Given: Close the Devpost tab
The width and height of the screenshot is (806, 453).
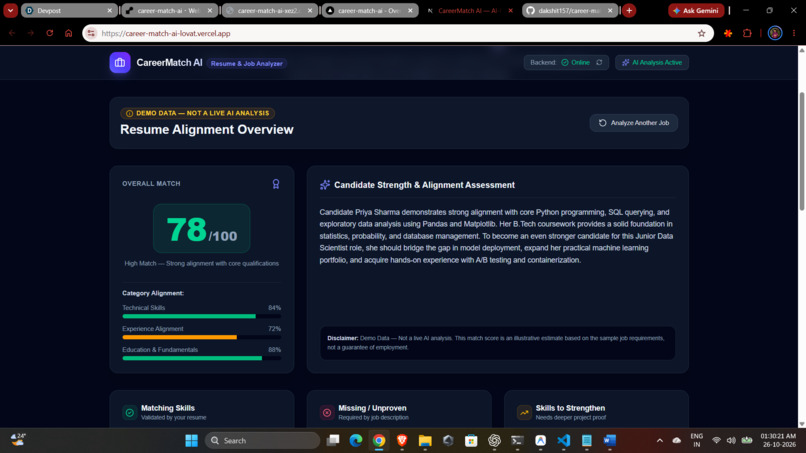Looking at the screenshot, I should [x=109, y=10].
